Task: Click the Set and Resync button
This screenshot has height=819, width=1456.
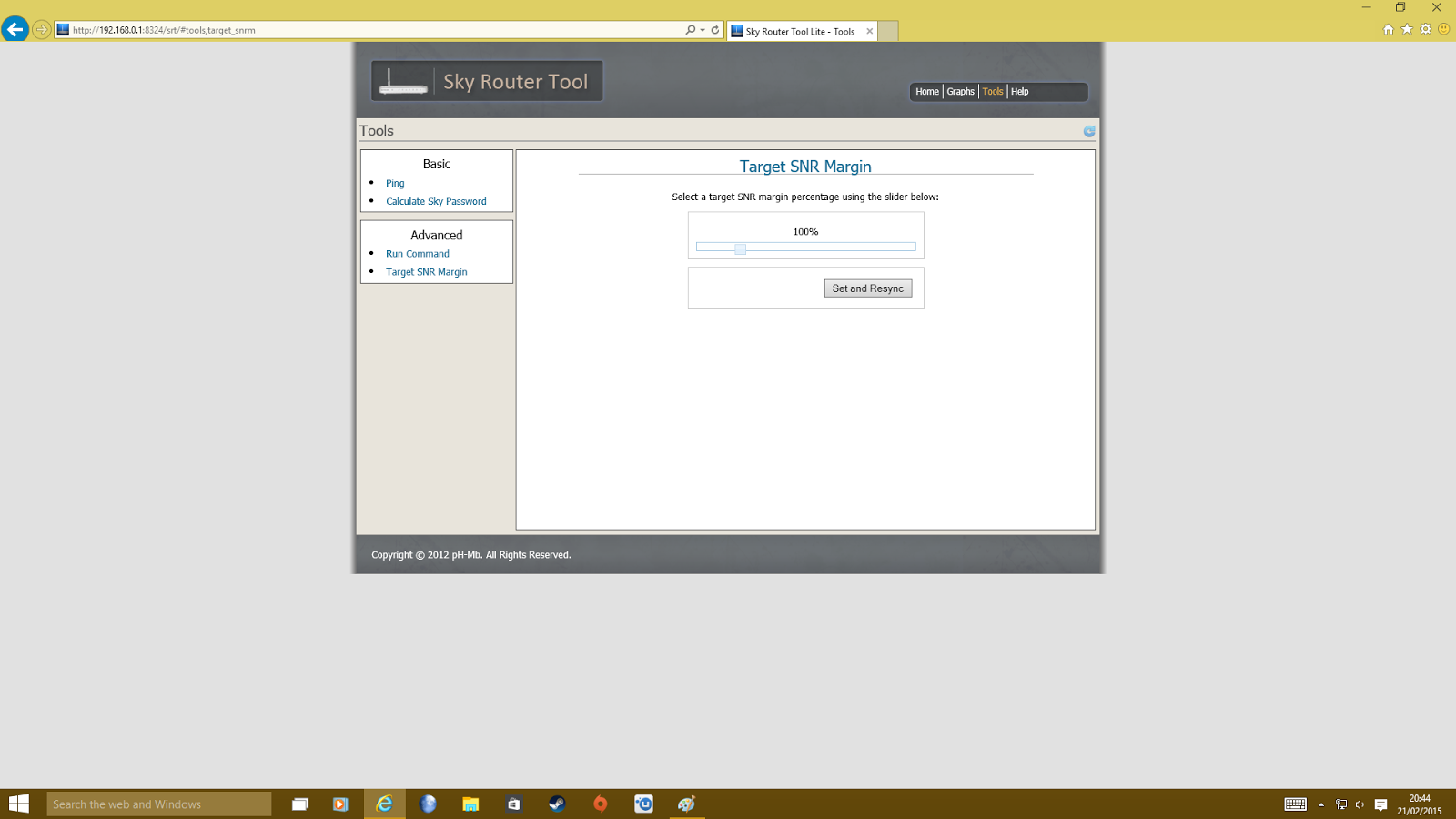Action: 868,288
